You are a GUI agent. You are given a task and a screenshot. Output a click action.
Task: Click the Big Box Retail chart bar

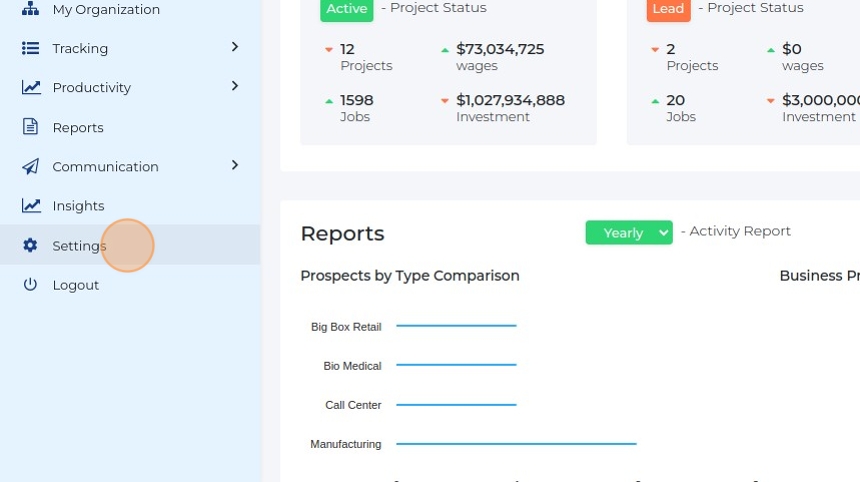456,326
